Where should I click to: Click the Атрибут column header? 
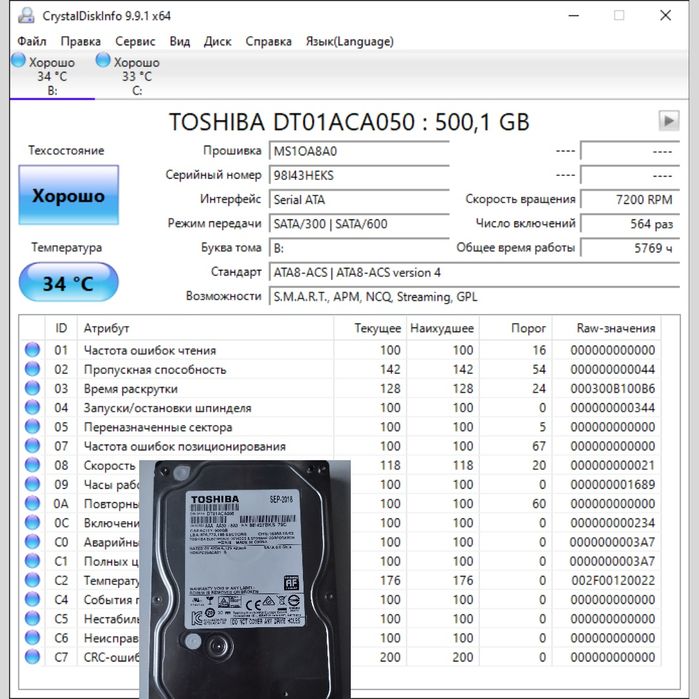click(205, 328)
